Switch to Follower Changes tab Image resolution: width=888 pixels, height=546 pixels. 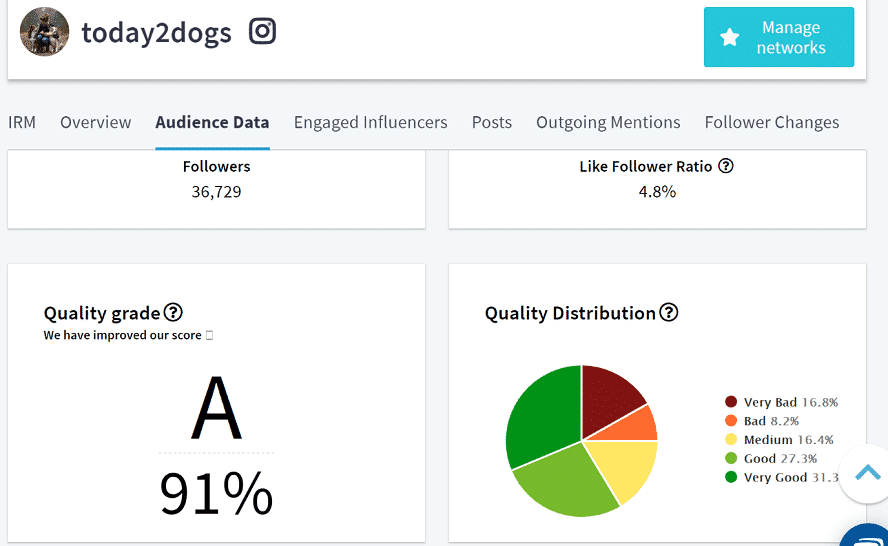pyautogui.click(x=772, y=122)
